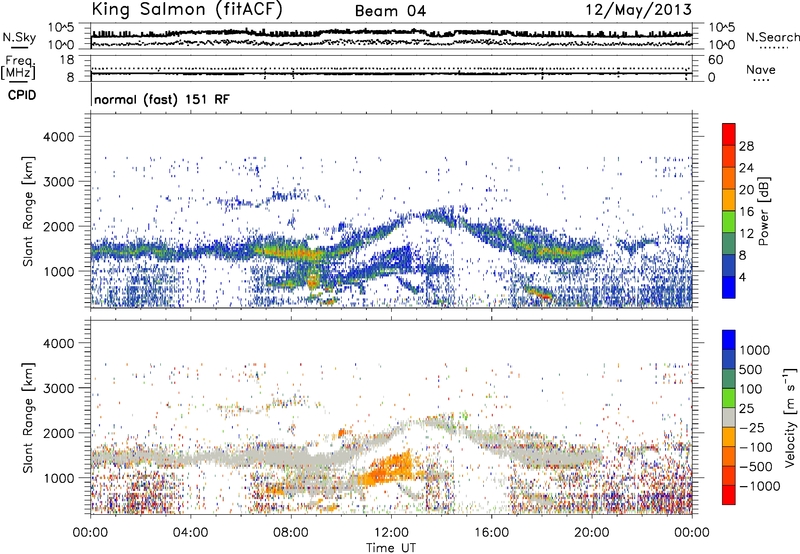Click the gray Velocity colorbar segment
Screen dimensions: 800x554
click(x=729, y=417)
